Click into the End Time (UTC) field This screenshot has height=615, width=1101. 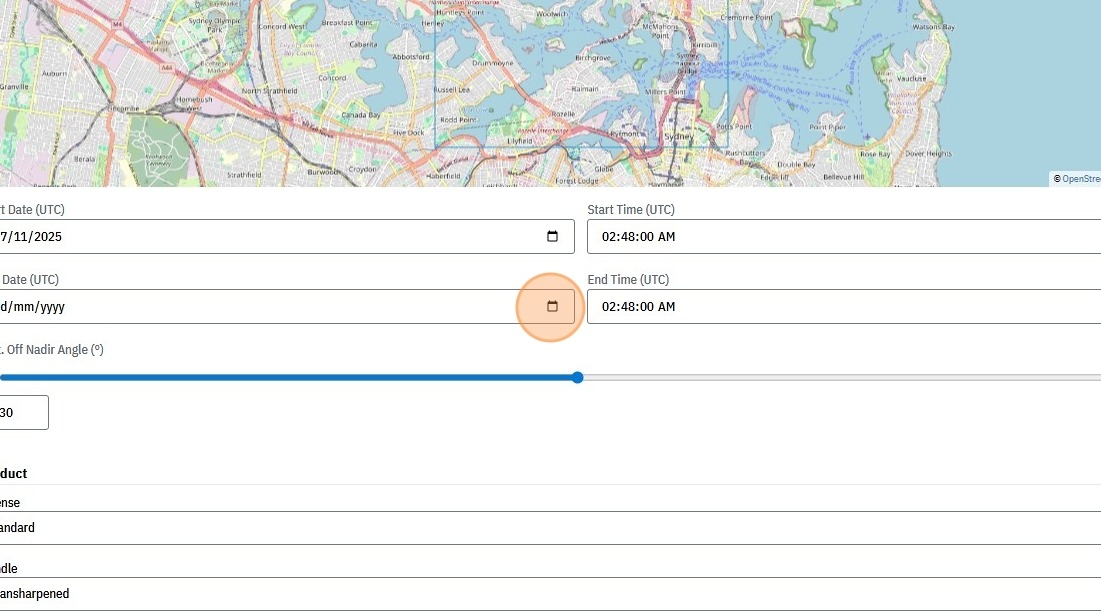(x=840, y=307)
